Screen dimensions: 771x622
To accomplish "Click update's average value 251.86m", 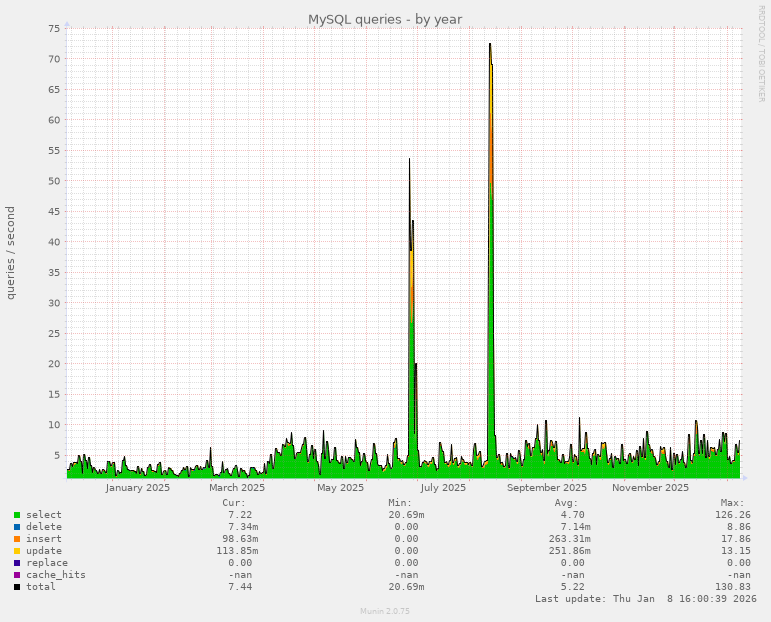I will pos(569,551).
